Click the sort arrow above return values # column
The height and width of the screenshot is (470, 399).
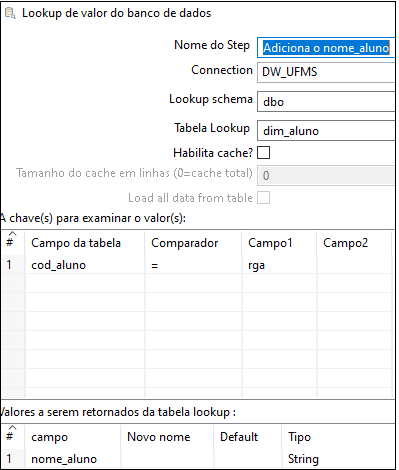point(12,428)
